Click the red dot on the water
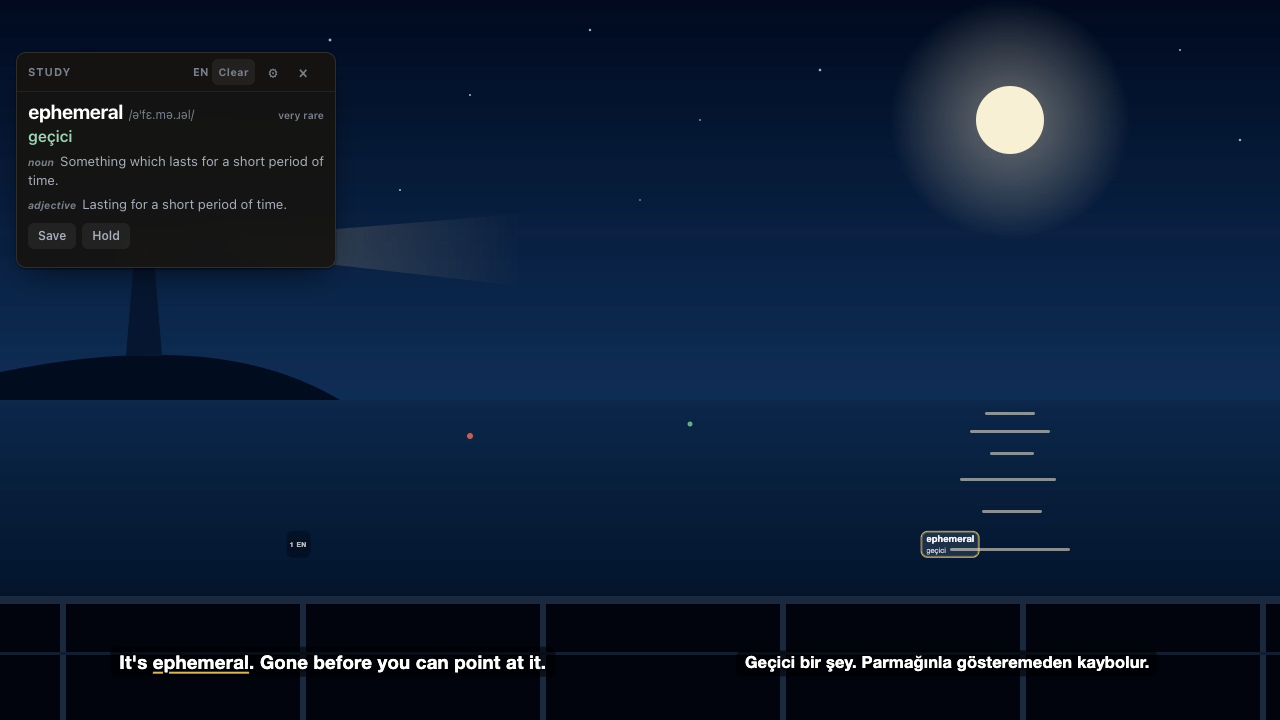1280x720 pixels. click(x=470, y=436)
